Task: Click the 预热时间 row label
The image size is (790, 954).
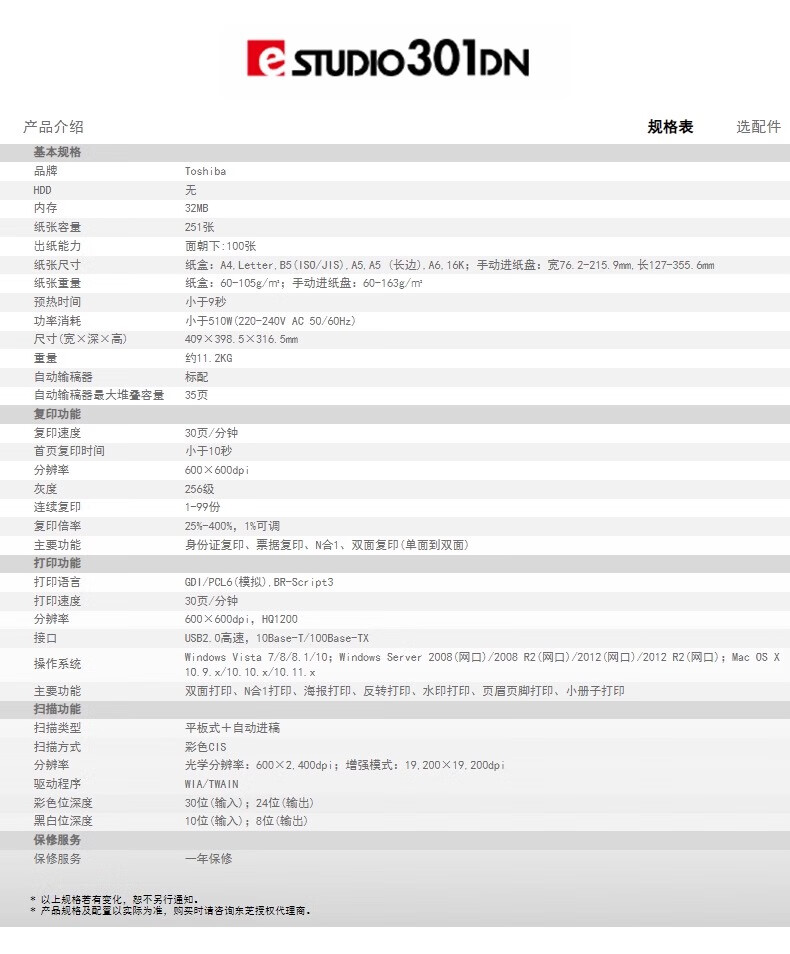Action: point(57,302)
